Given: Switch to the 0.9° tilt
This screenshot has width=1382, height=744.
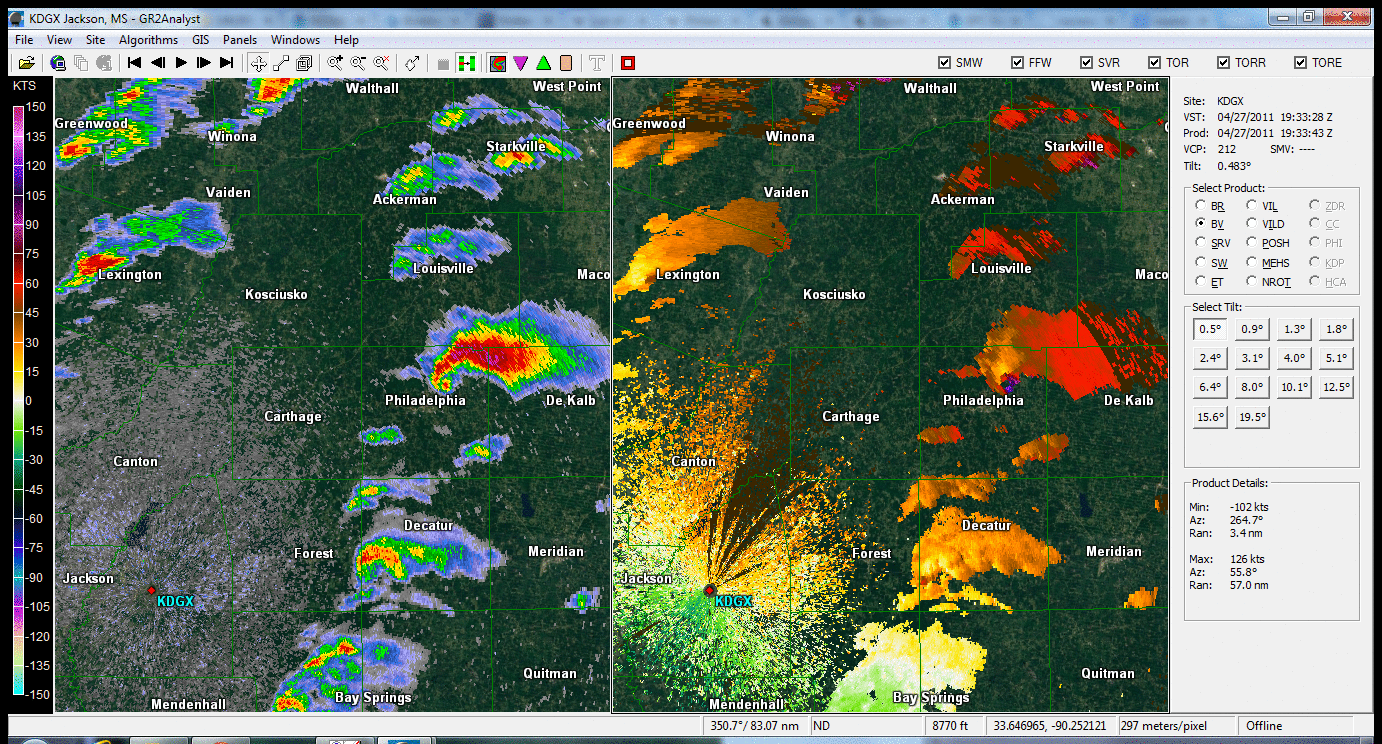Looking at the screenshot, I should tap(1252, 329).
